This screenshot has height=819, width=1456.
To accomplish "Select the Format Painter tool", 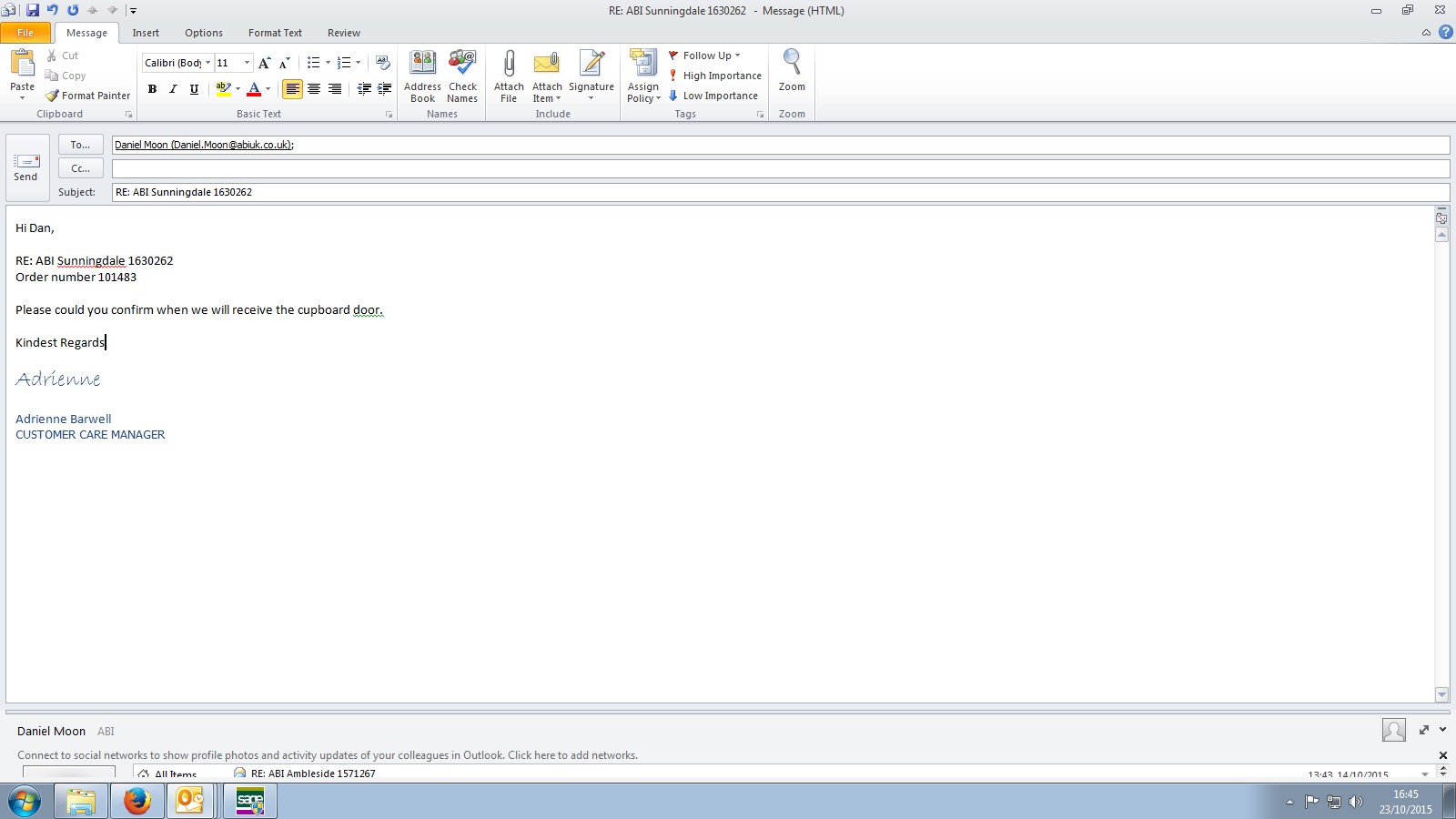I will coord(88,96).
